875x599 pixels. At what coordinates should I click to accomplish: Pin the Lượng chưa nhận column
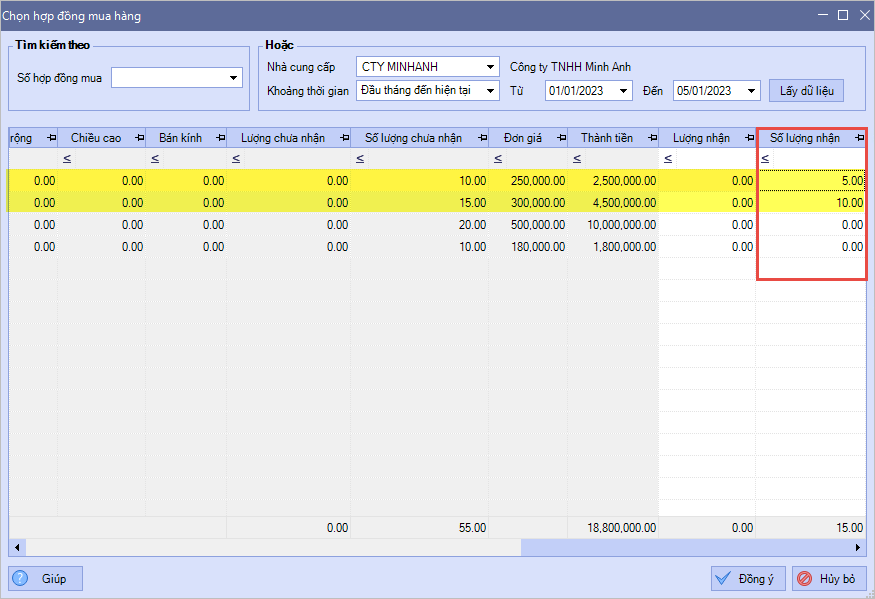[342, 138]
